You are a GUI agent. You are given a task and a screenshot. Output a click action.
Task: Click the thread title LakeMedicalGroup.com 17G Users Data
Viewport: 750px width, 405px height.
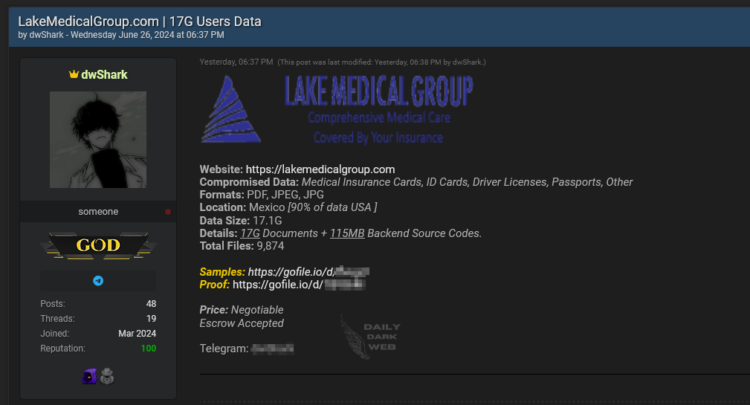(140, 21)
